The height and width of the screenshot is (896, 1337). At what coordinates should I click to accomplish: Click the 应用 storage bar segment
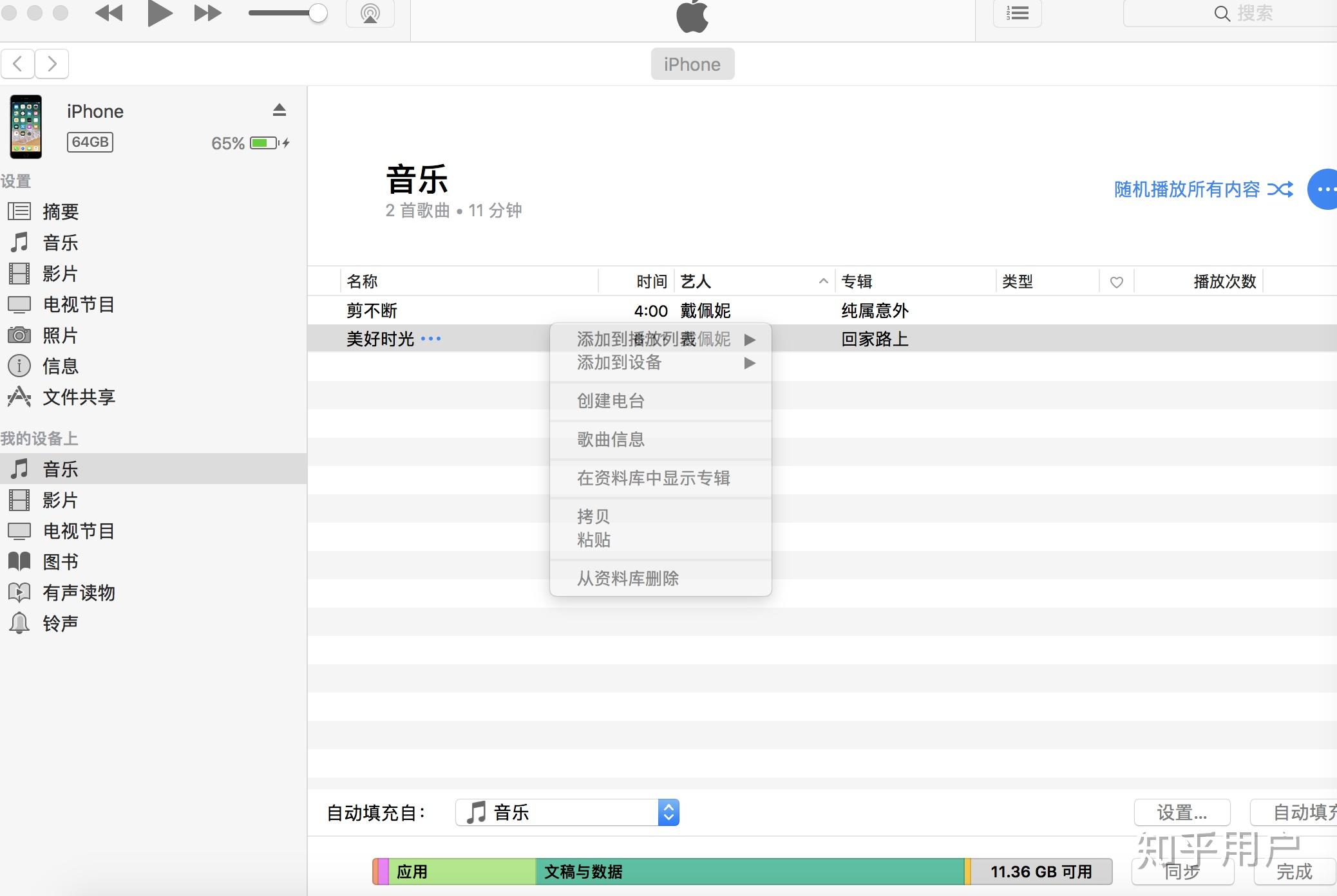click(x=462, y=872)
